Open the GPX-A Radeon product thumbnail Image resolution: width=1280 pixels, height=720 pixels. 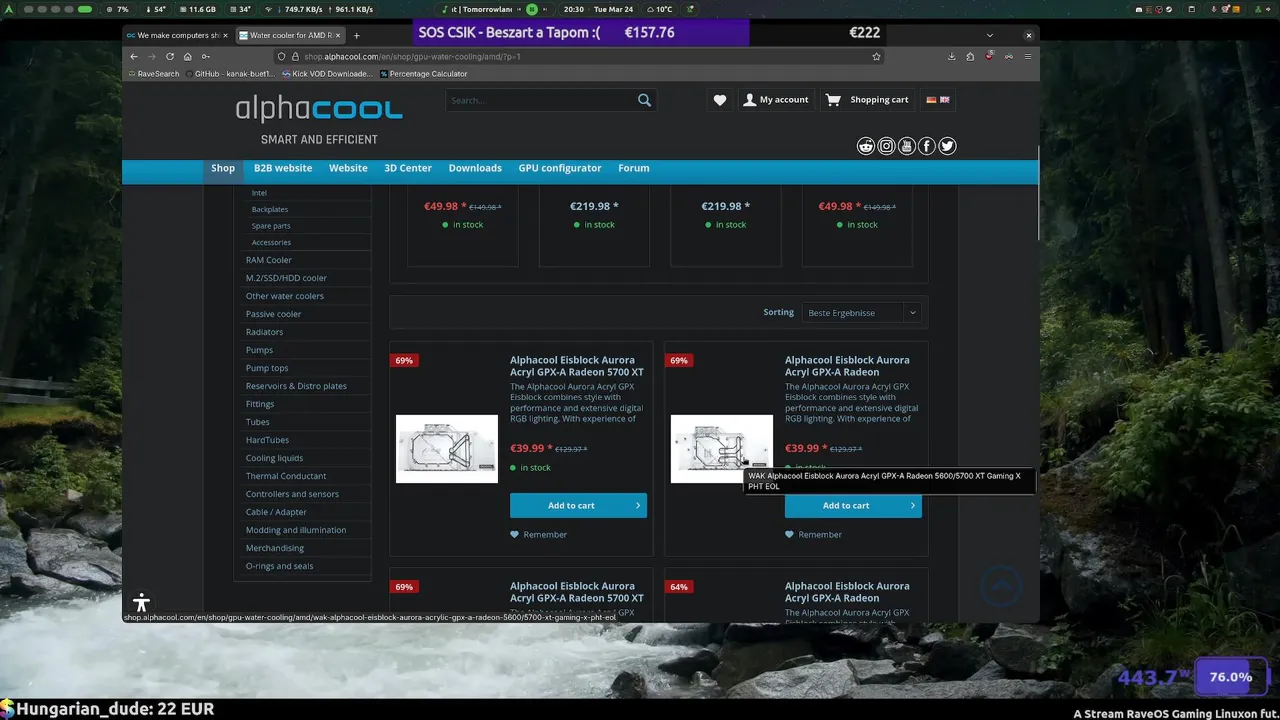[x=722, y=449]
